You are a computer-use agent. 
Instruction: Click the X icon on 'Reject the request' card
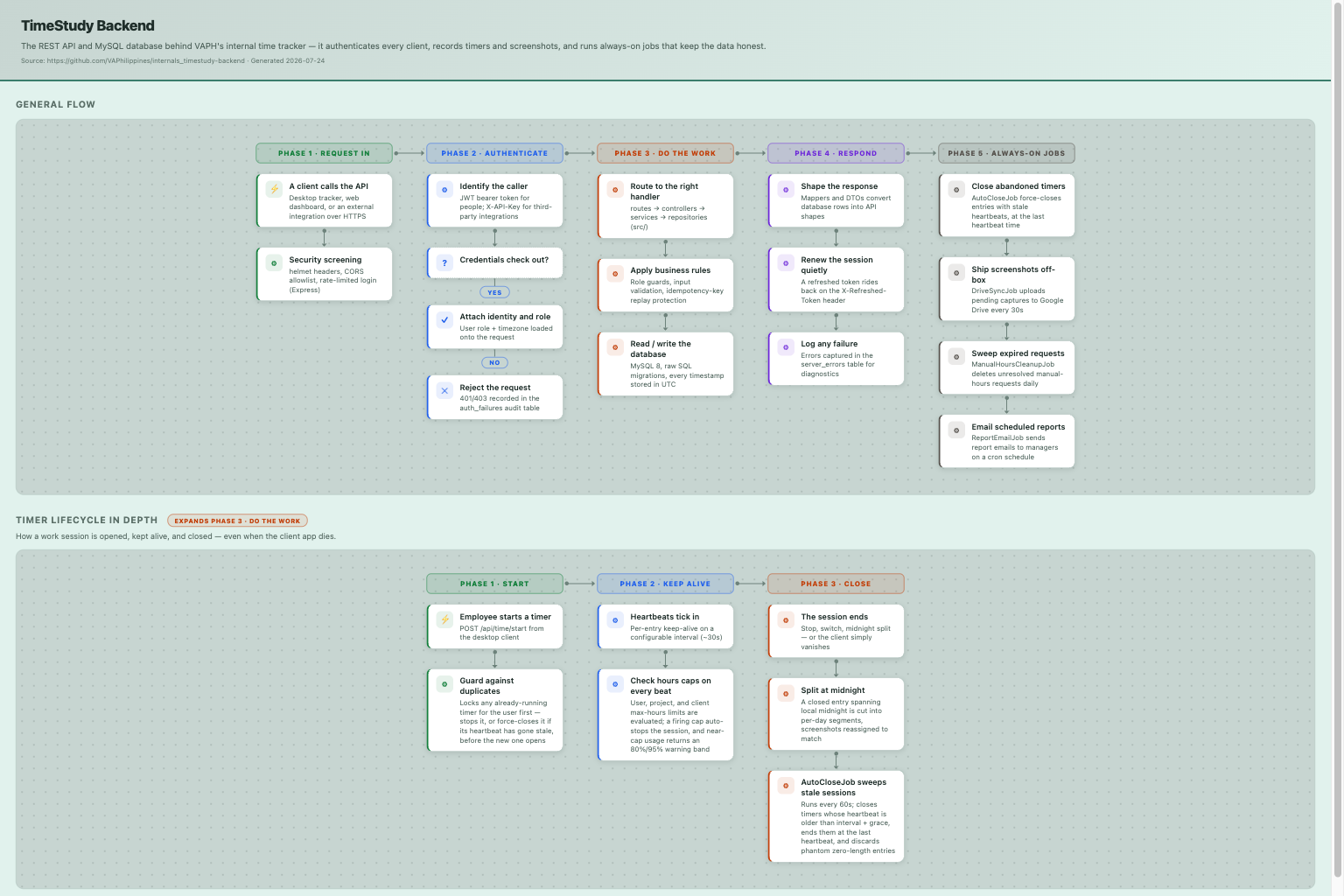pyautogui.click(x=444, y=390)
